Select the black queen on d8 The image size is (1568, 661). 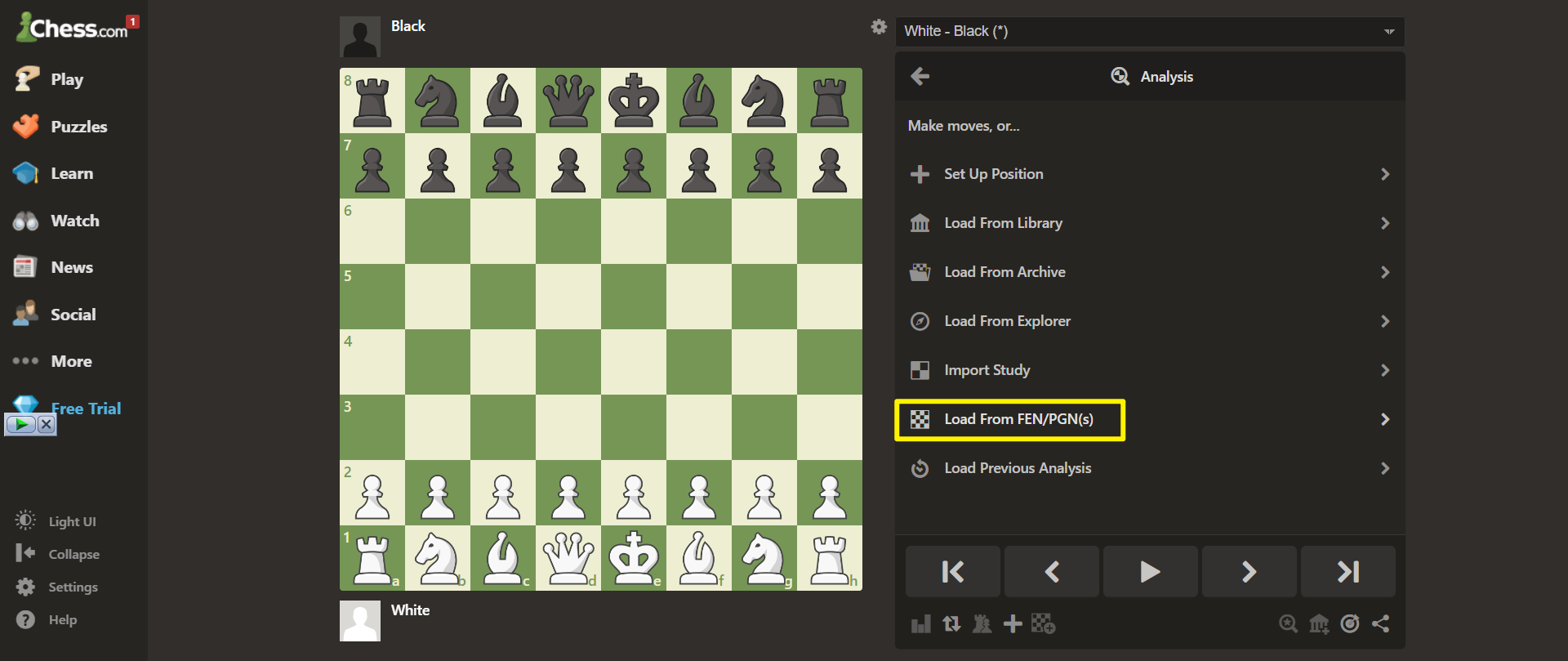tap(568, 100)
